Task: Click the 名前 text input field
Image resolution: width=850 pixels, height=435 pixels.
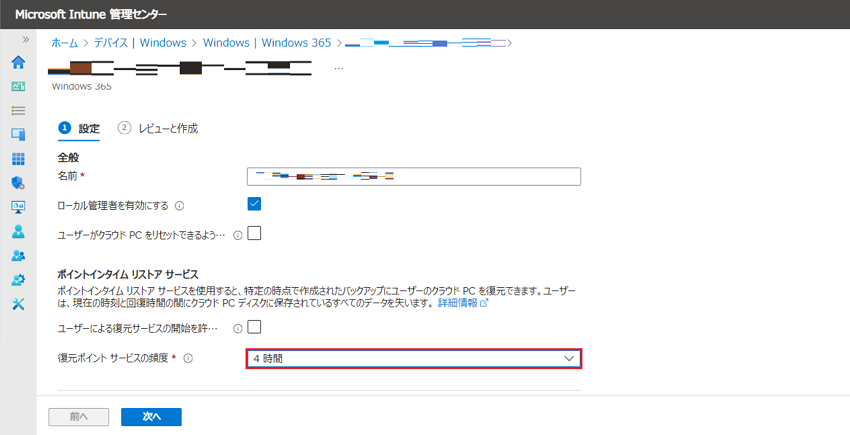Action: tap(414, 176)
